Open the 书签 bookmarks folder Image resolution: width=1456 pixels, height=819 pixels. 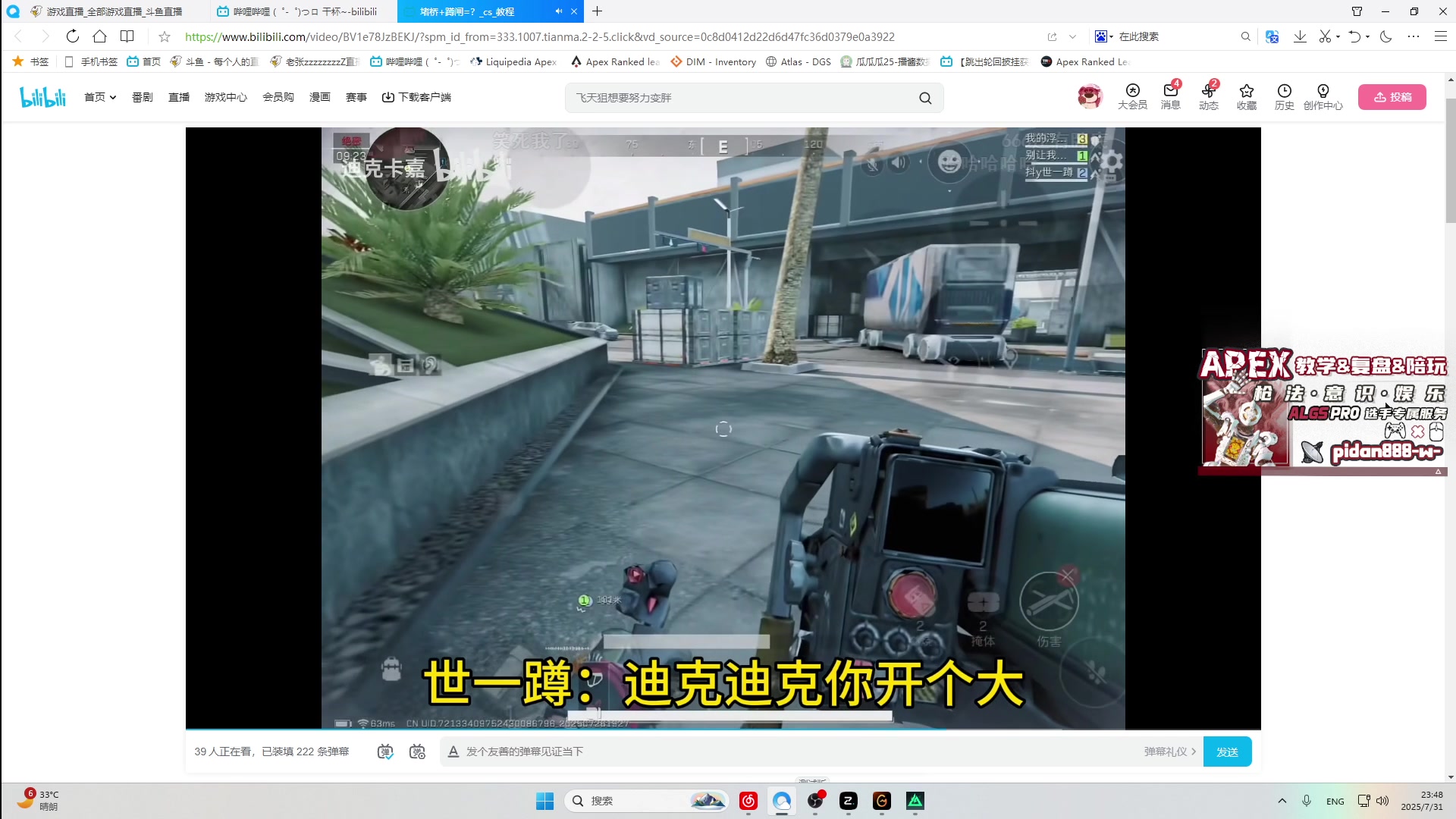pyautogui.click(x=31, y=61)
